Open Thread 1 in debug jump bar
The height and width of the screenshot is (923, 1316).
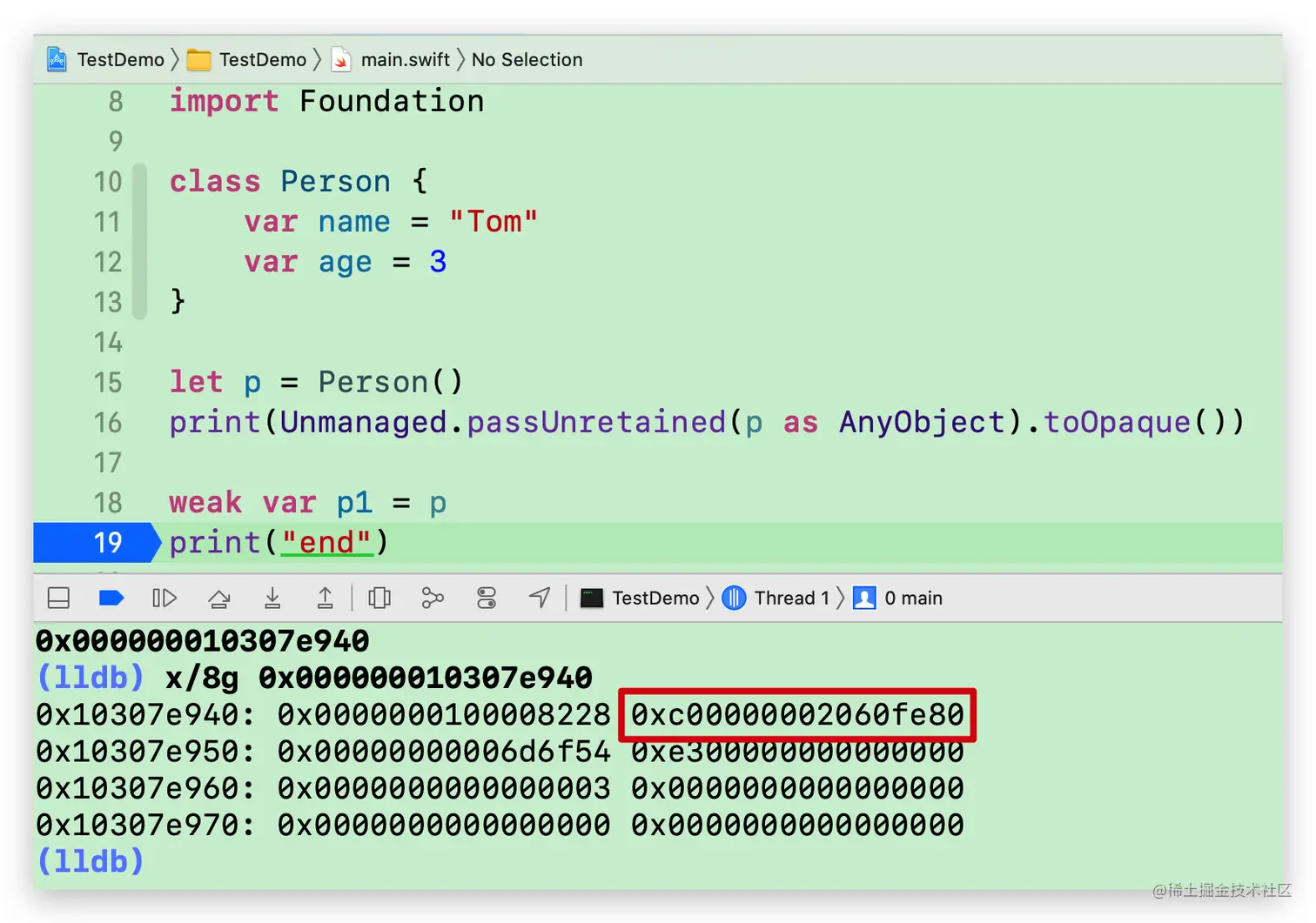tap(776, 598)
